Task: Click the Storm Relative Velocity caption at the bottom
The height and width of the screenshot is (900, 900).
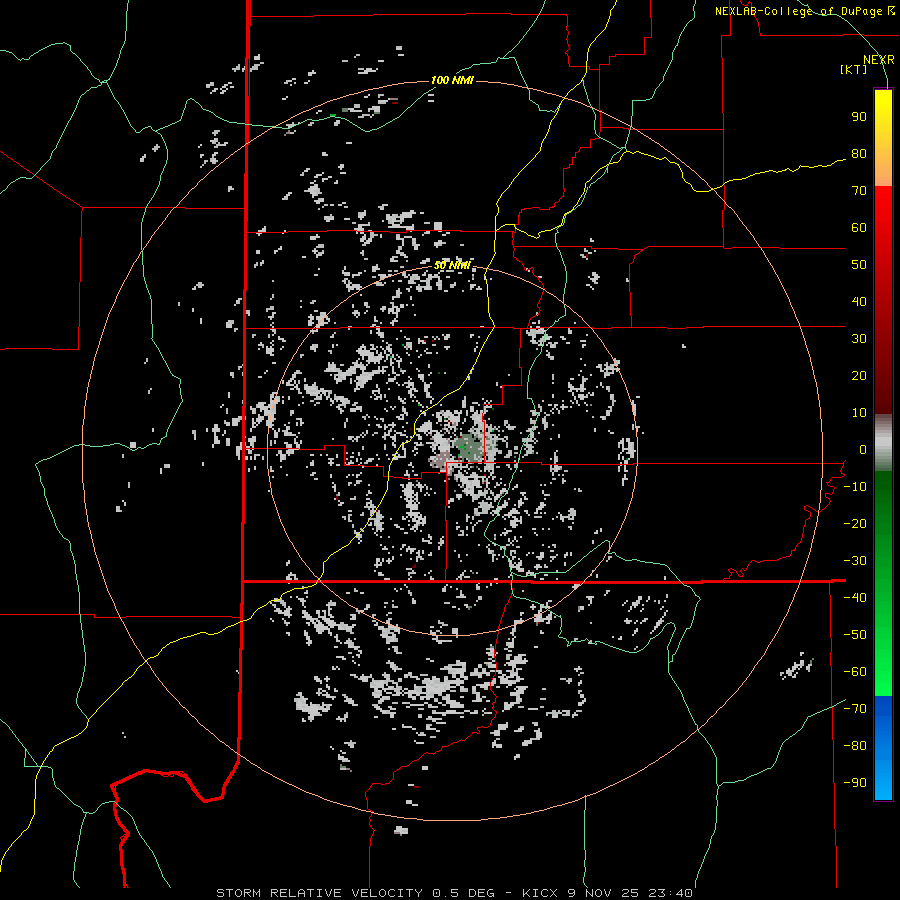Action: click(454, 893)
